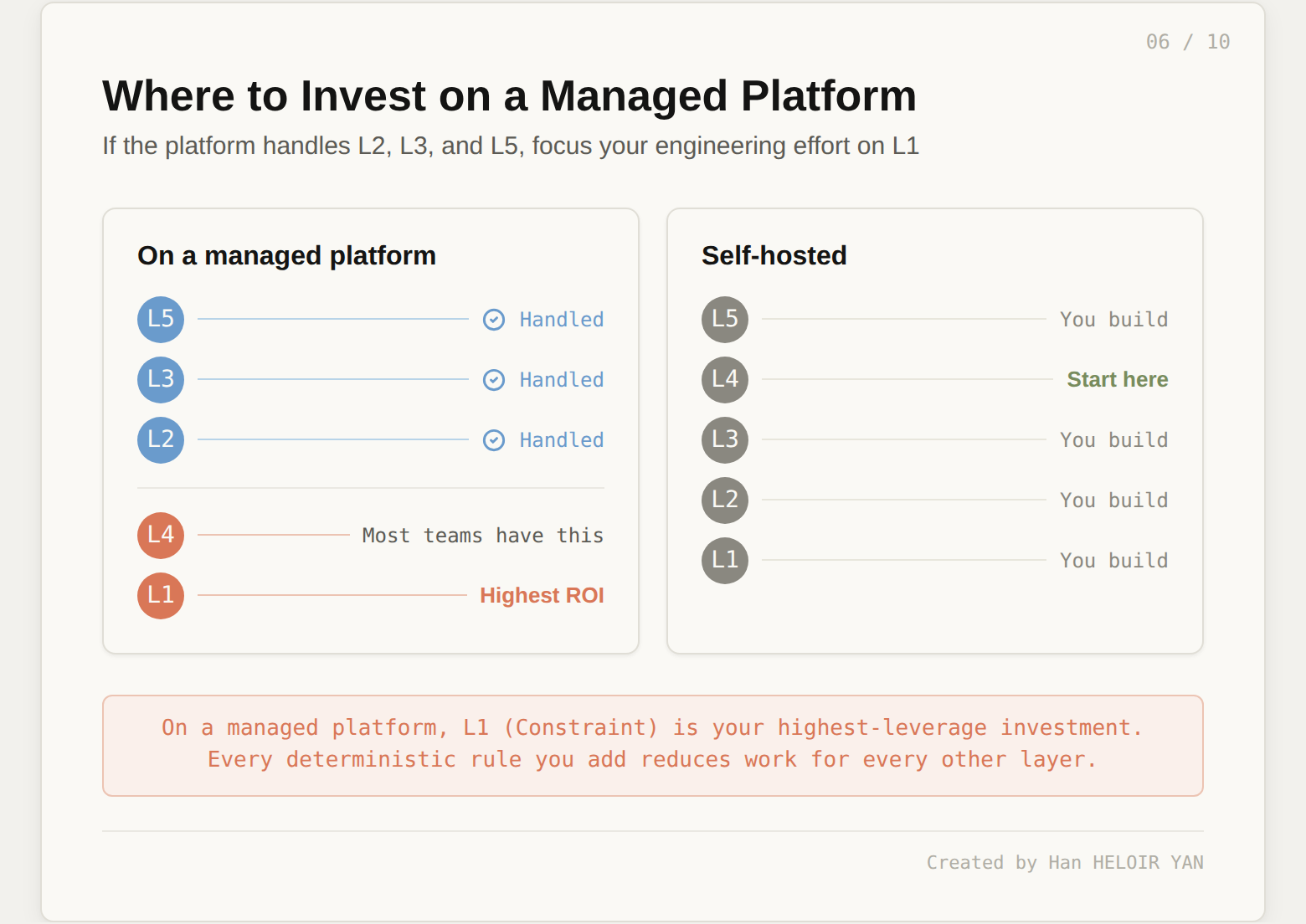Viewport: 1306px width, 924px height.
Task: Select the orange L1 badge labeled Highest ROI
Action: 160,595
